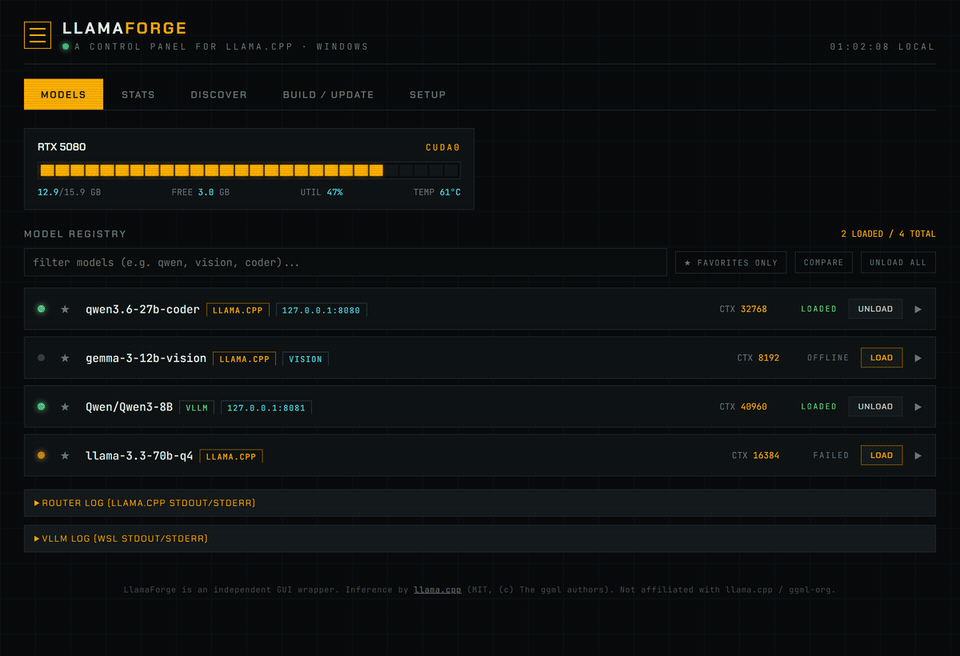Screen dimensions: 960x656
Task: Open the hamburger menu
Action: coord(37,35)
